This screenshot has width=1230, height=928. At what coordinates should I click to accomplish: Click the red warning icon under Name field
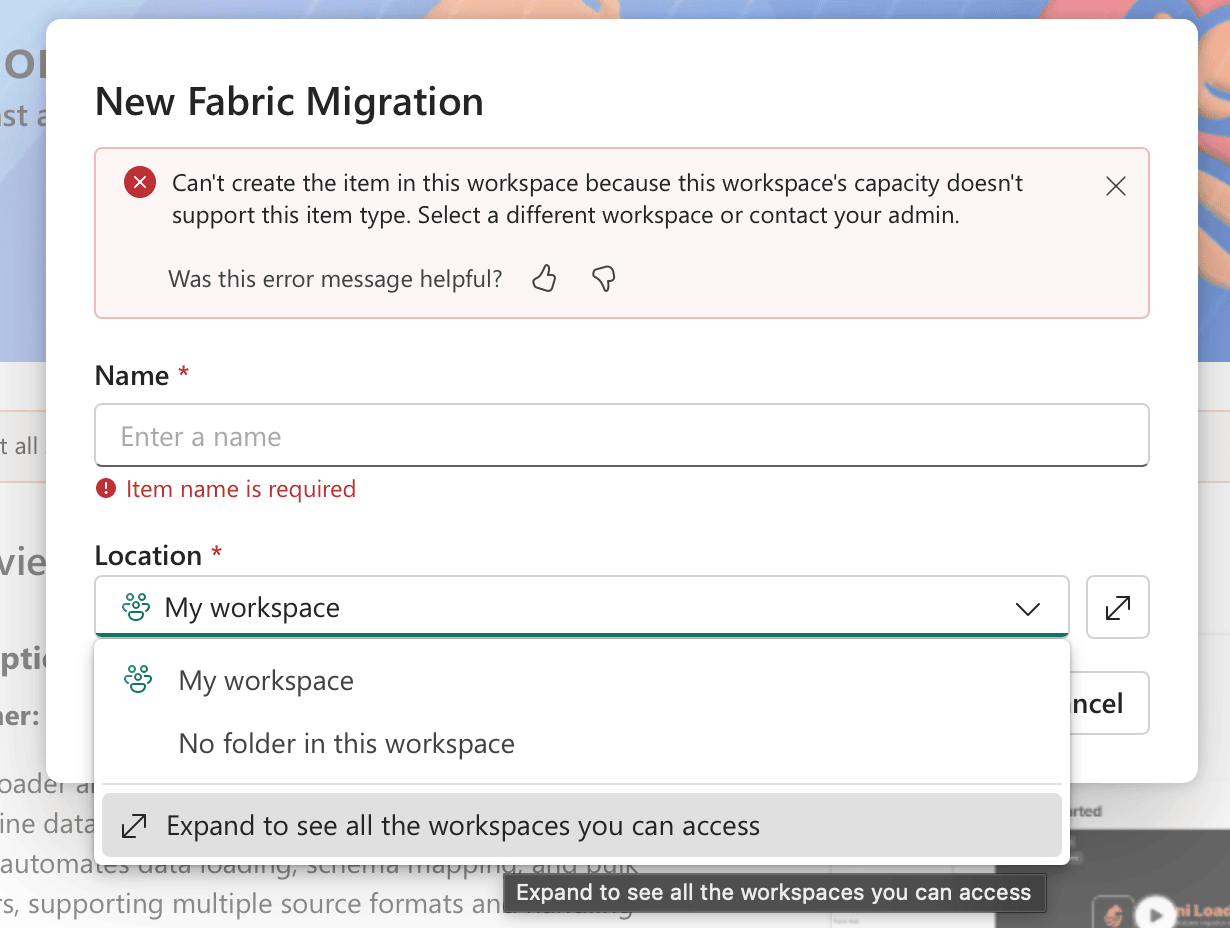[105, 489]
